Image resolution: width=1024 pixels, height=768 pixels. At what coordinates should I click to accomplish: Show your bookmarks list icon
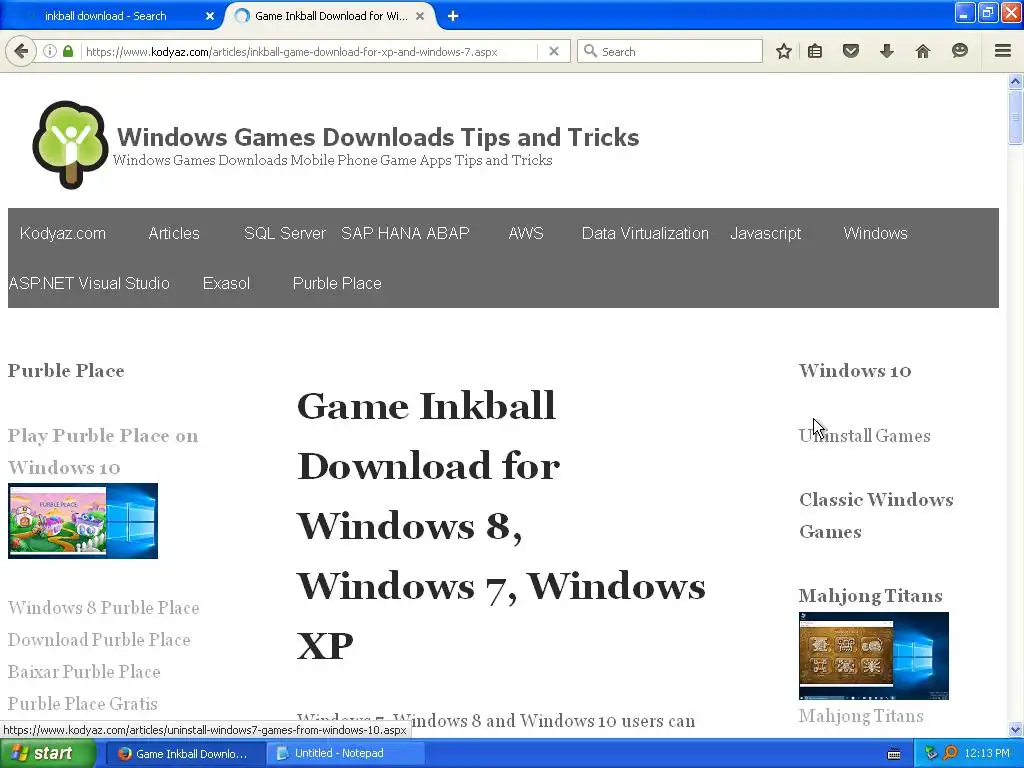tap(815, 51)
